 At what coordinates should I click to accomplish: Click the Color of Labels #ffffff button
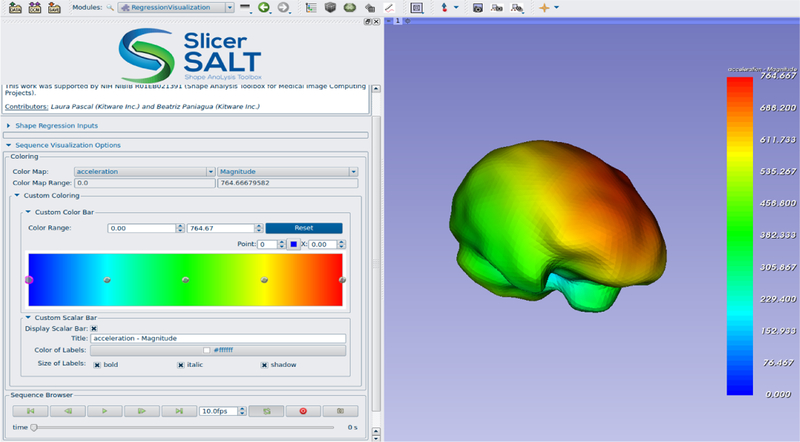coord(218,351)
